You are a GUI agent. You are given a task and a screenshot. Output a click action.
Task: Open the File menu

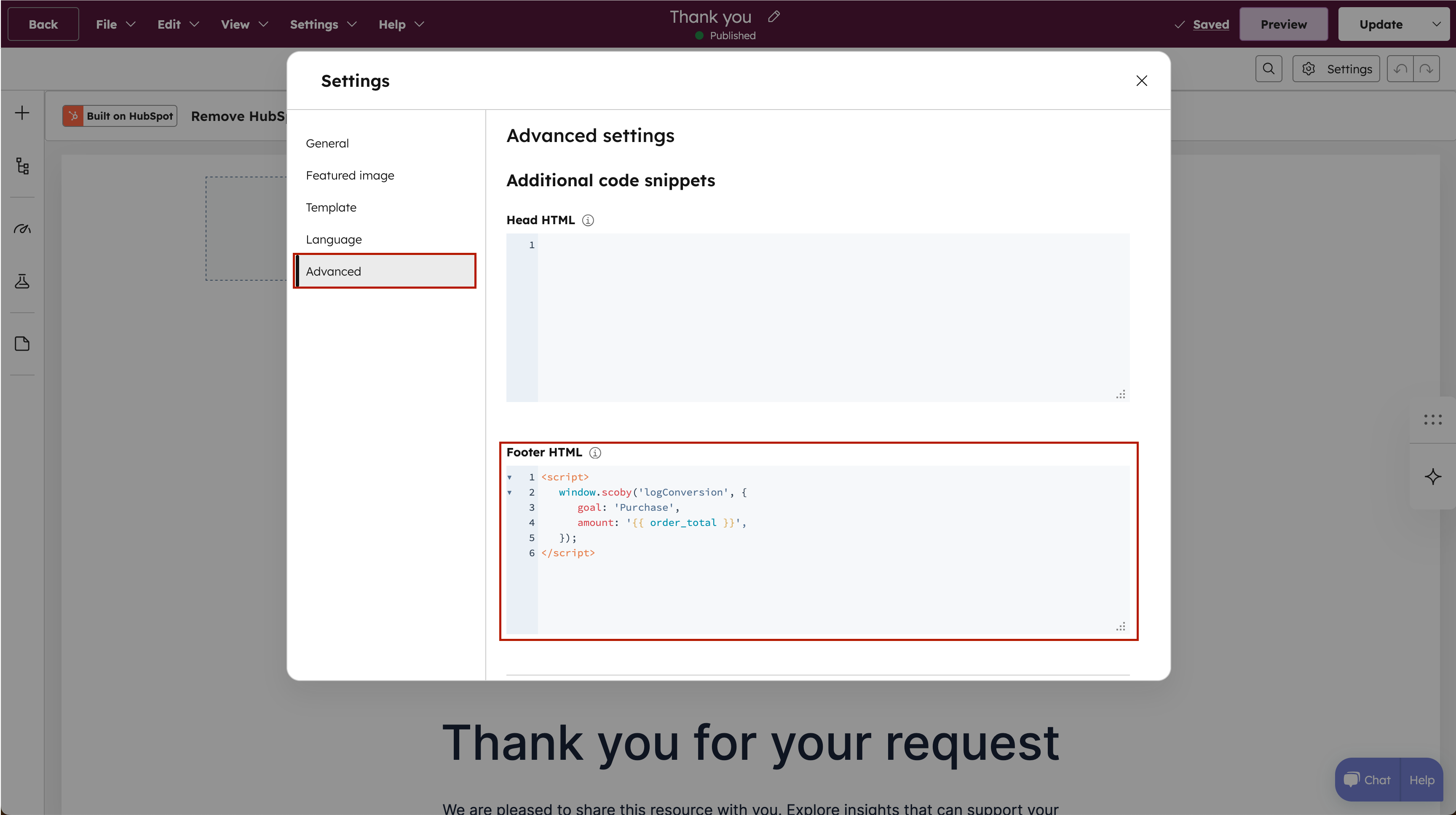click(x=115, y=24)
